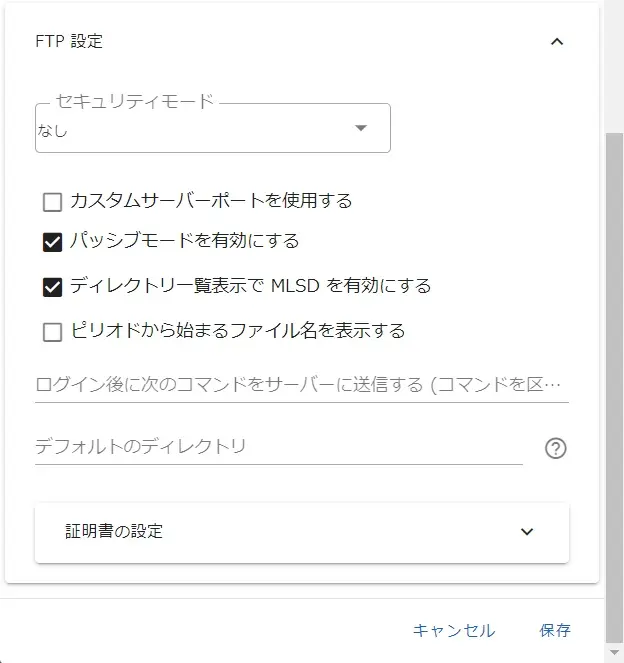Enable the カスタムサーバーポートを使用する checkbox
This screenshot has width=624, height=663.
53,202
